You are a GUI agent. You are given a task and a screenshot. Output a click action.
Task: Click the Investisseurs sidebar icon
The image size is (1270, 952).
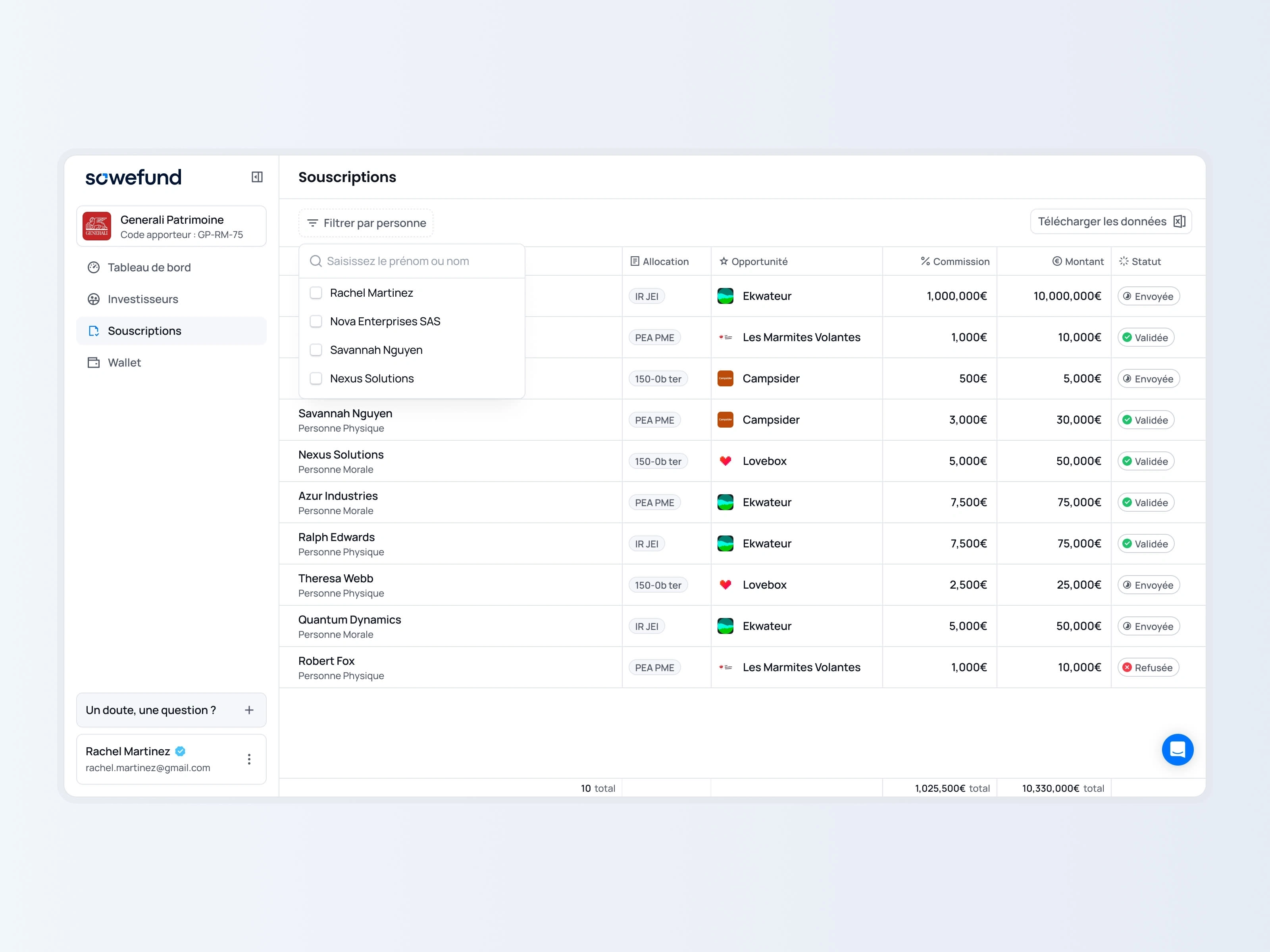pyautogui.click(x=94, y=299)
